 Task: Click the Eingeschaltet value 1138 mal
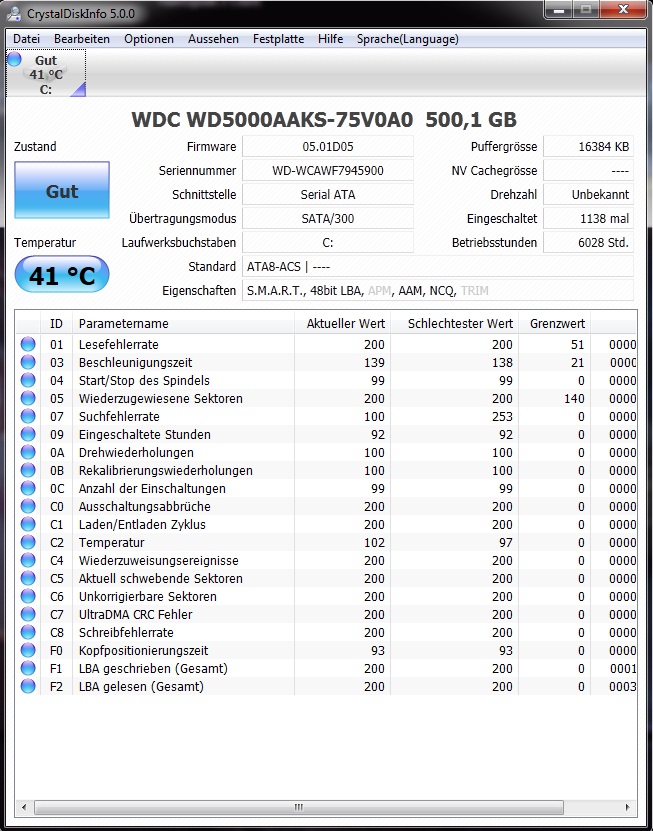588,218
